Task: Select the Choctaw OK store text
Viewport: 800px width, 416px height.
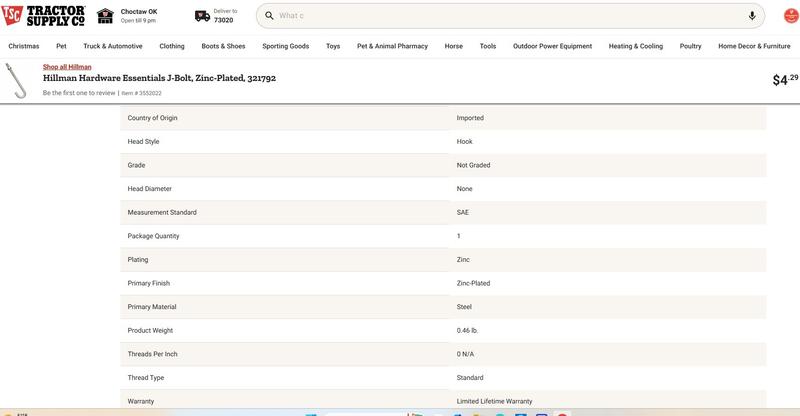Action: tap(139, 11)
